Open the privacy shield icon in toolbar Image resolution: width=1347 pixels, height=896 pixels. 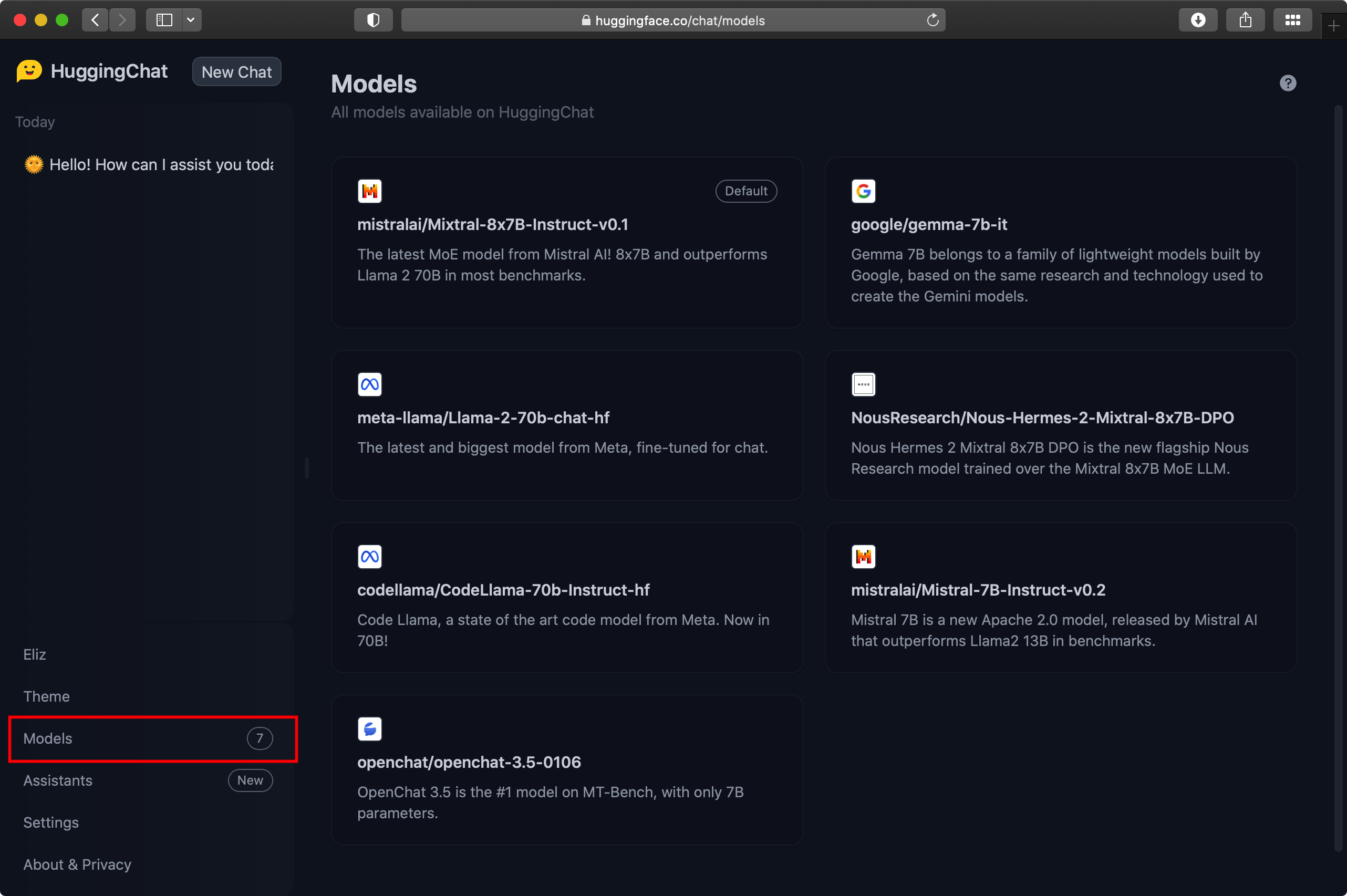click(373, 20)
